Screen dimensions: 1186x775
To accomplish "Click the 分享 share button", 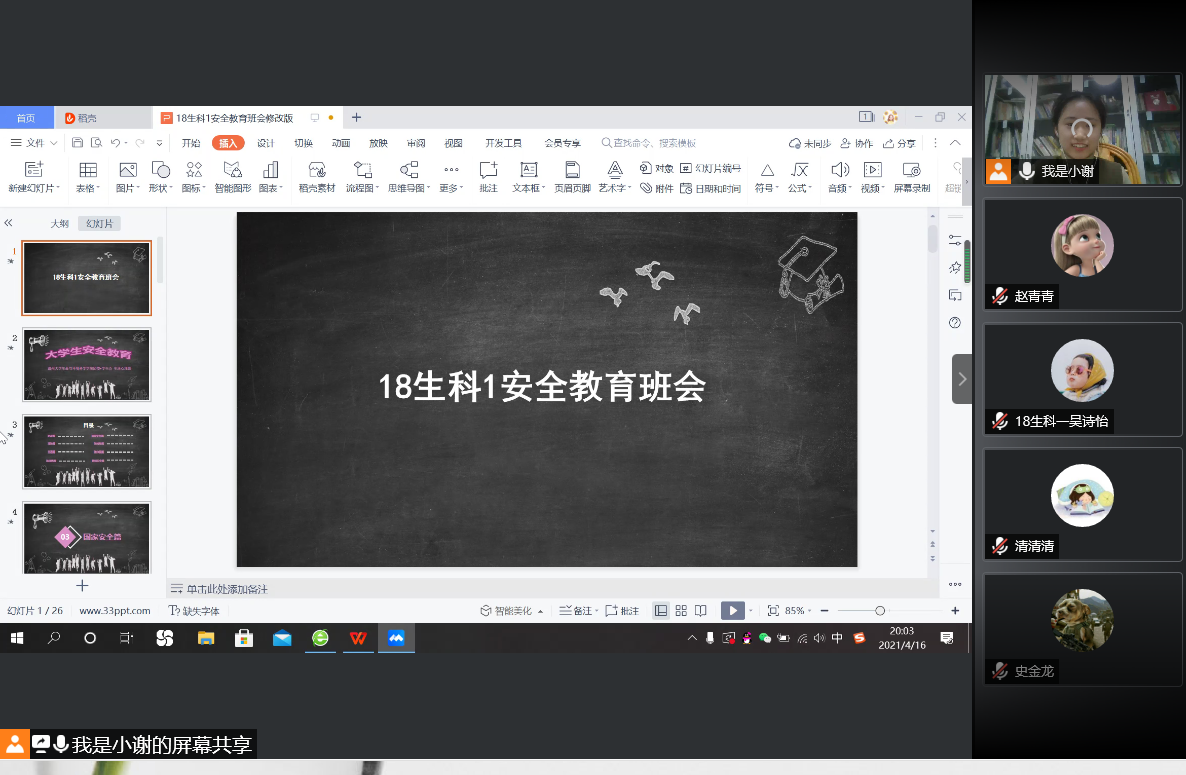I will point(900,143).
